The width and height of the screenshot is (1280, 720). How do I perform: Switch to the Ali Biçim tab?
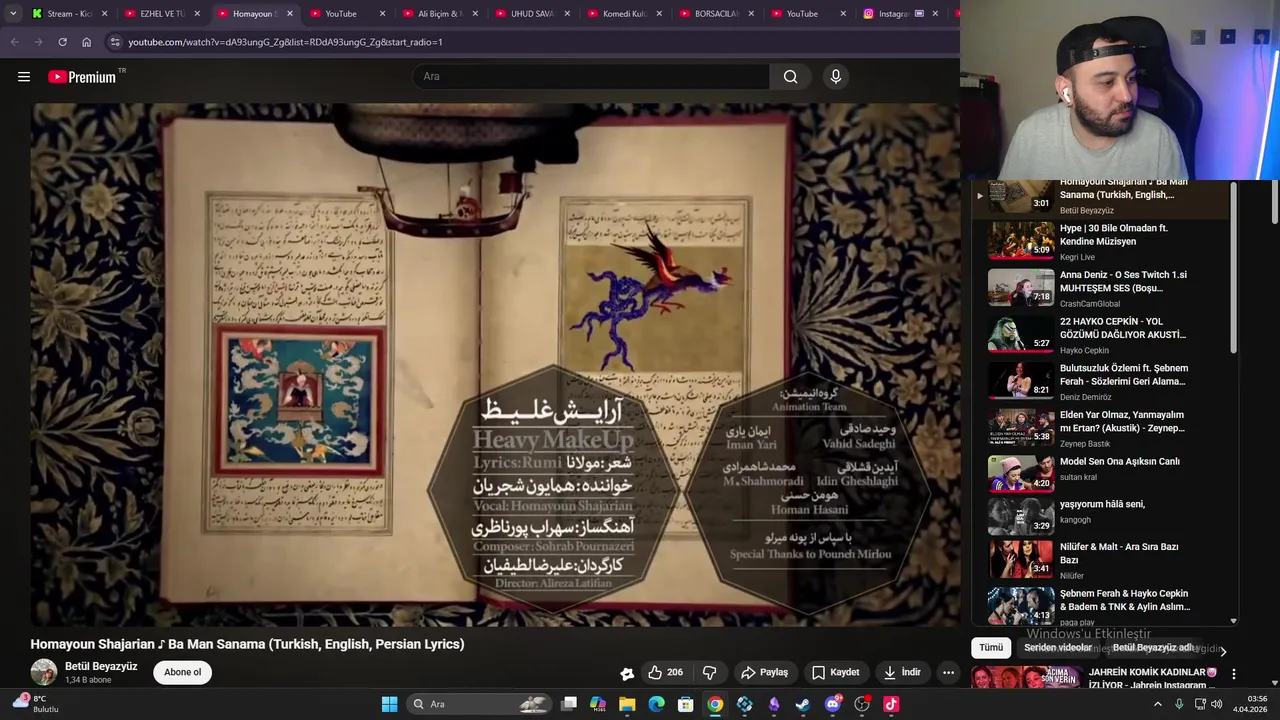440,14
